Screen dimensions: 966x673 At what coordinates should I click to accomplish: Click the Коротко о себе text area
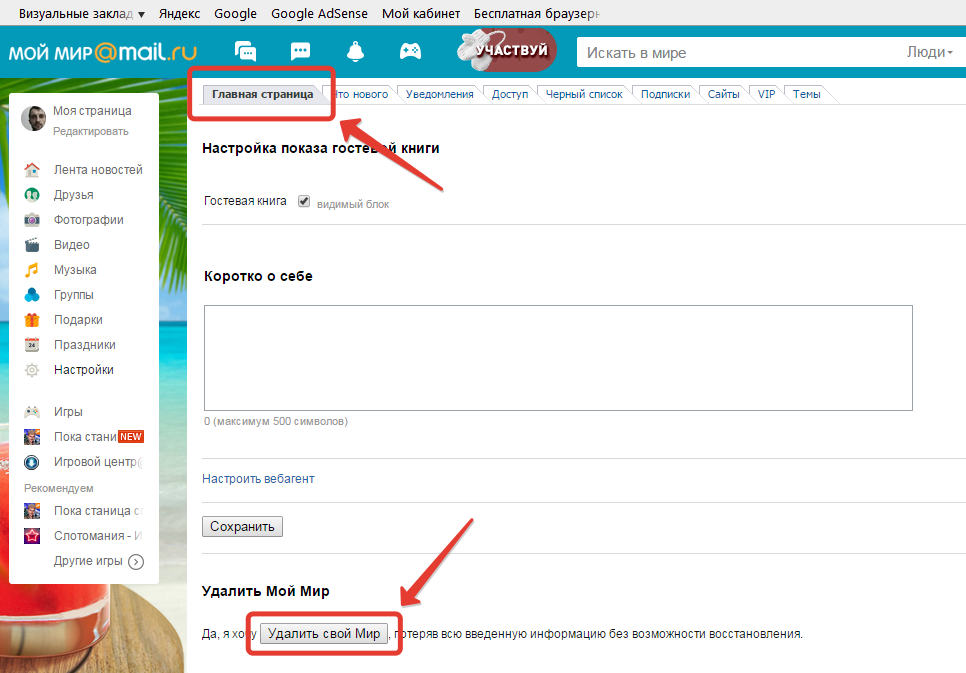tap(558, 357)
